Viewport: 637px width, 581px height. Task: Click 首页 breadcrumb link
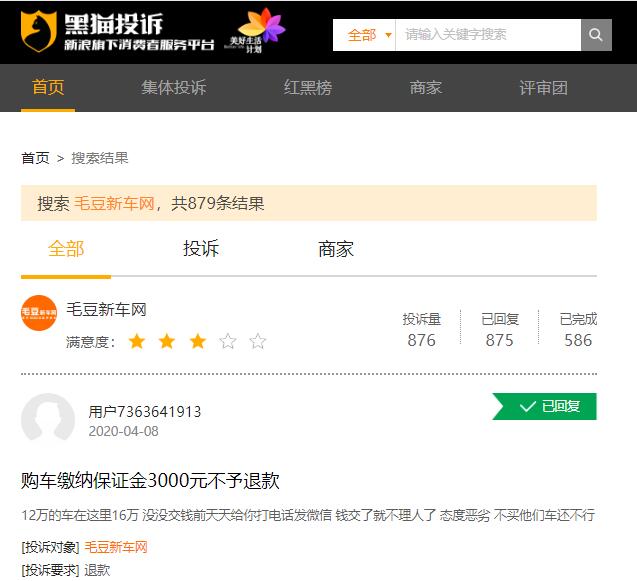pyautogui.click(x=35, y=158)
